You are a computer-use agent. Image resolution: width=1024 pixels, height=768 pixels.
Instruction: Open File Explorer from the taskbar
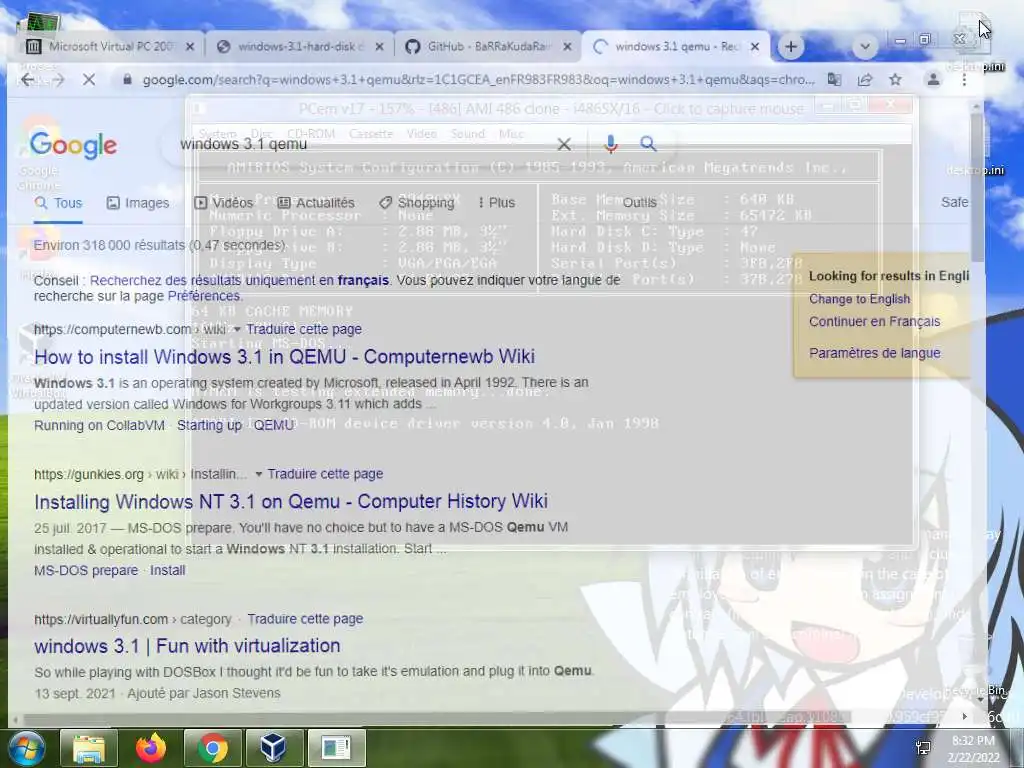89,748
